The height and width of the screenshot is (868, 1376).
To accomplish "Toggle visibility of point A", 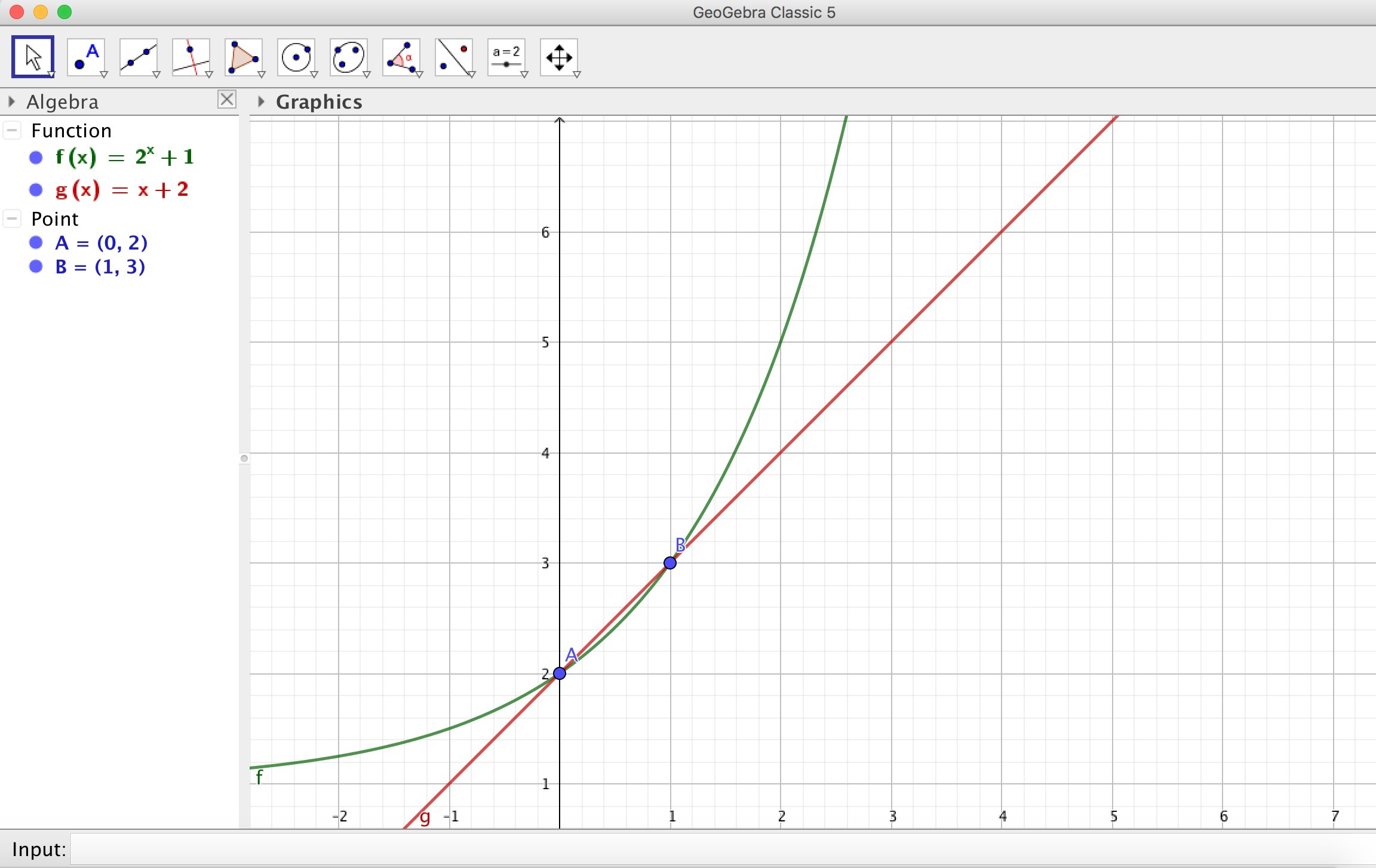I will point(36,242).
